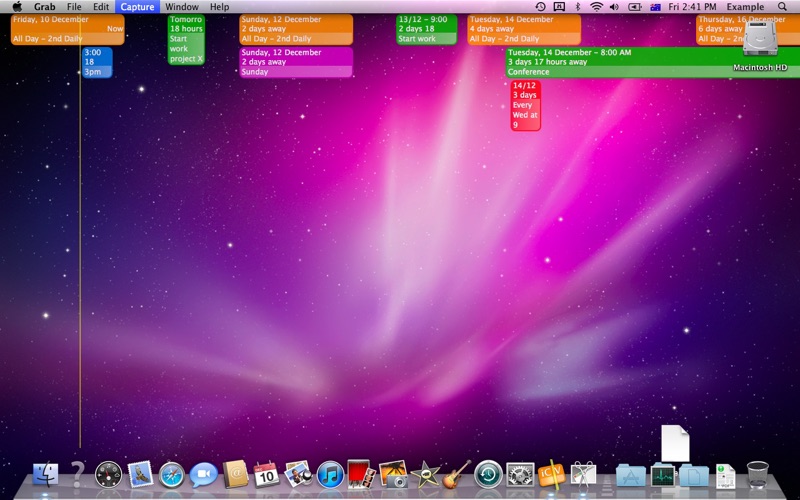Viewport: 800px width, 500px height.
Task: Open the Australian flag input menu
Action: 656,7
